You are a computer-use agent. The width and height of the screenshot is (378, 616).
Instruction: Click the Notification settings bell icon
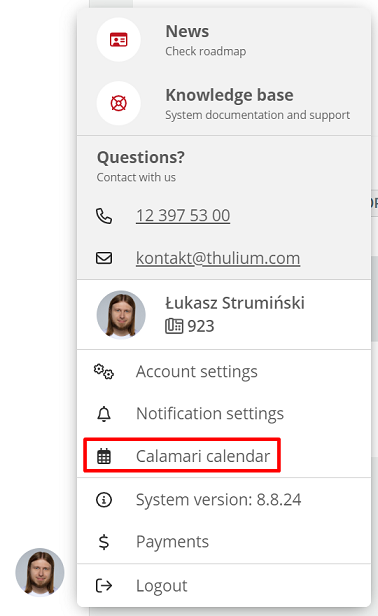click(x=104, y=414)
